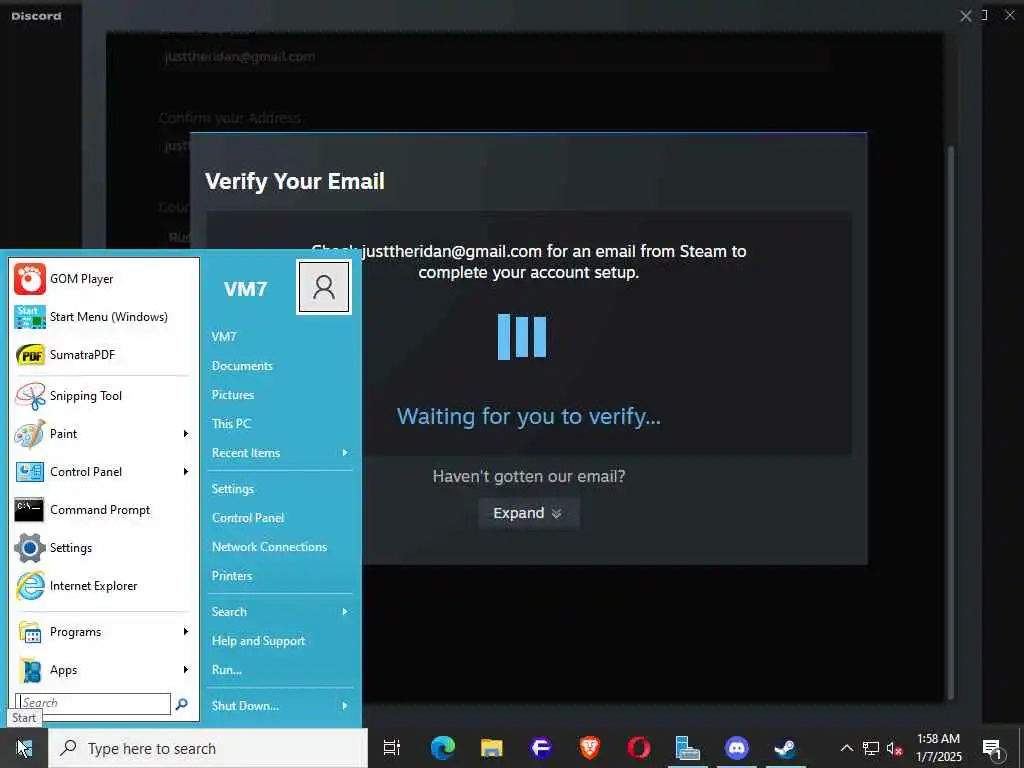Open SumatraPDF from the start menu
This screenshot has width=1024, height=768.
pyautogui.click(x=103, y=355)
